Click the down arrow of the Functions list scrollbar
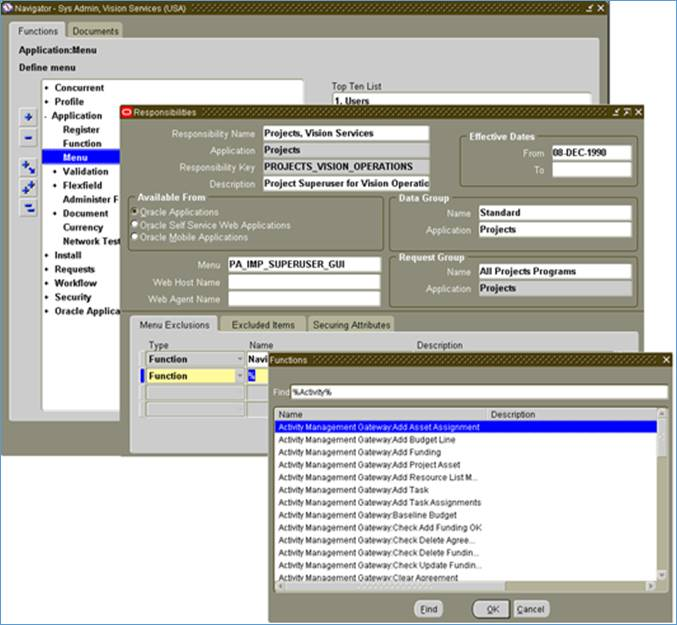The width and height of the screenshot is (677, 625). coord(661,575)
